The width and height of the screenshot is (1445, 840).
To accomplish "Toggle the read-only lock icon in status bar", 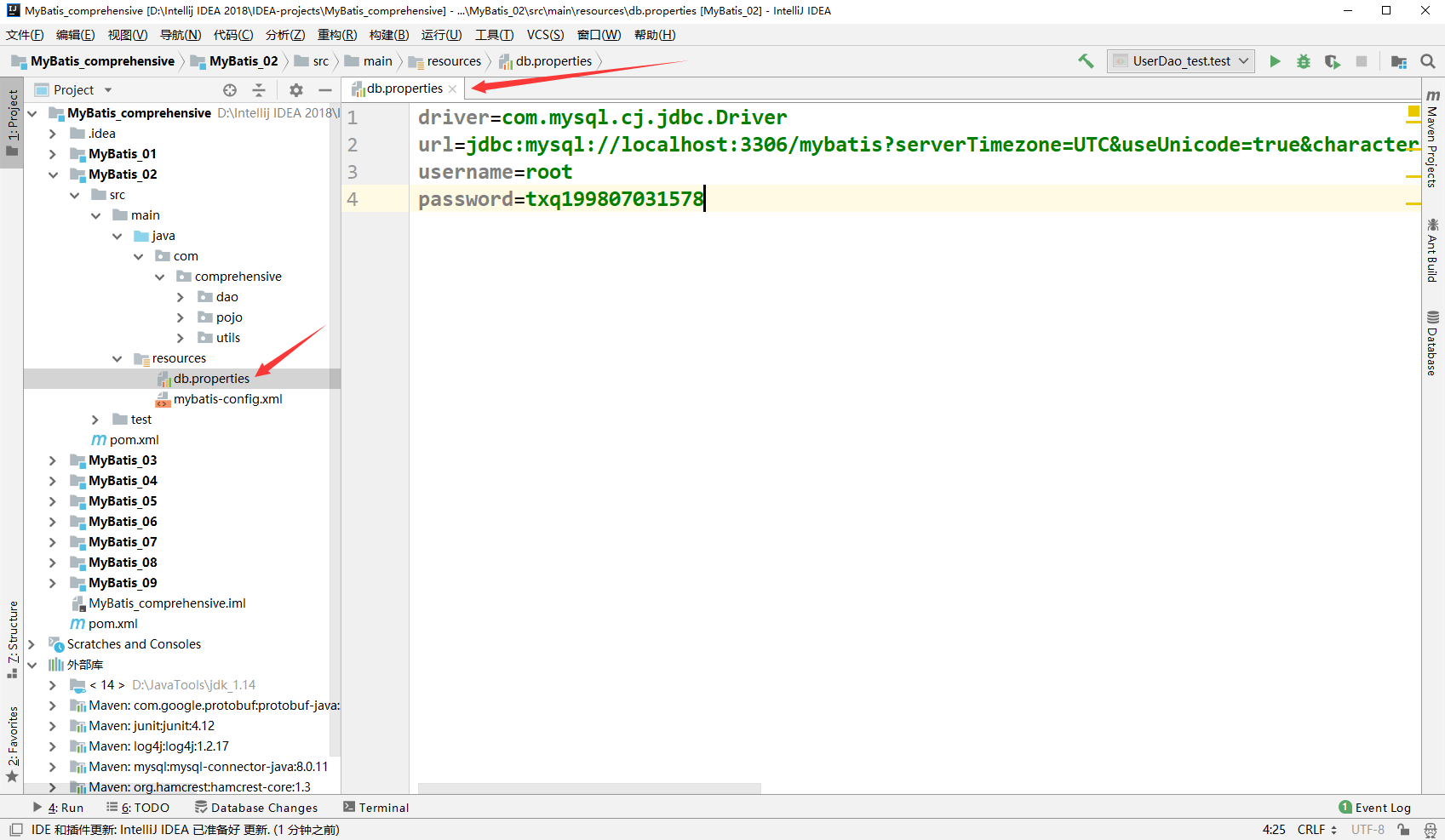I will 1403,830.
